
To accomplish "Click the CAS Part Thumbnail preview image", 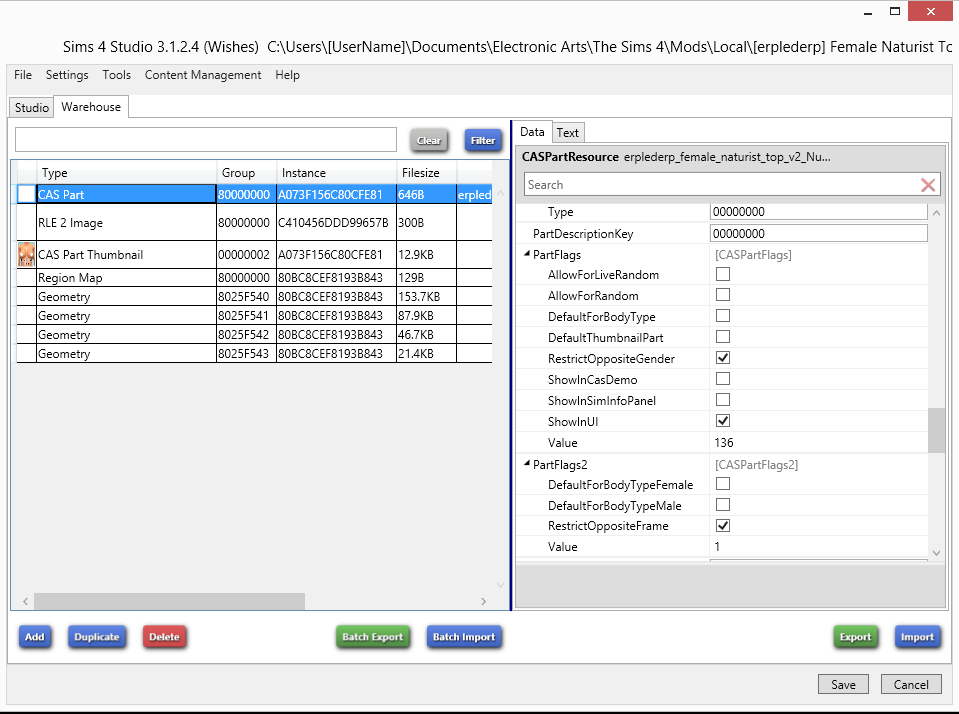I will tap(26, 255).
